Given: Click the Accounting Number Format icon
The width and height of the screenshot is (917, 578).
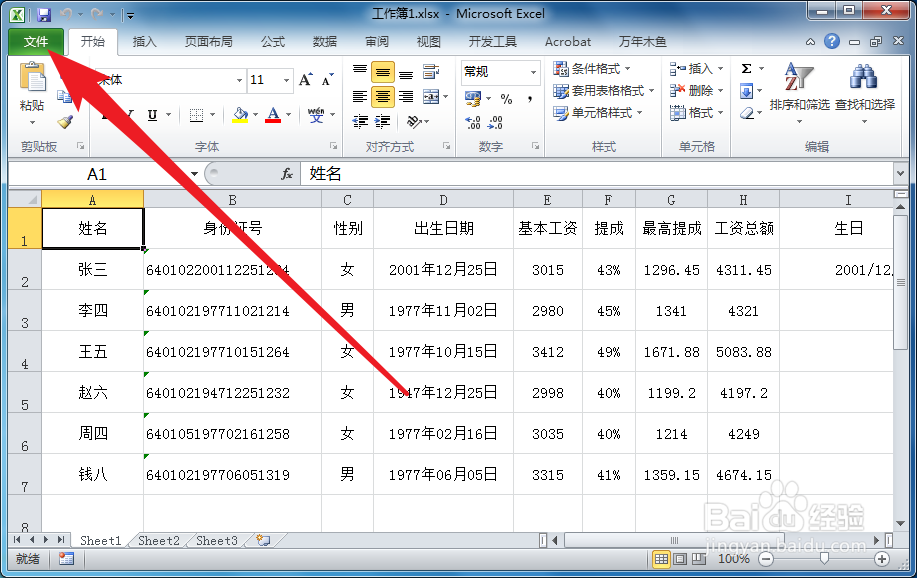Looking at the screenshot, I should 473,98.
